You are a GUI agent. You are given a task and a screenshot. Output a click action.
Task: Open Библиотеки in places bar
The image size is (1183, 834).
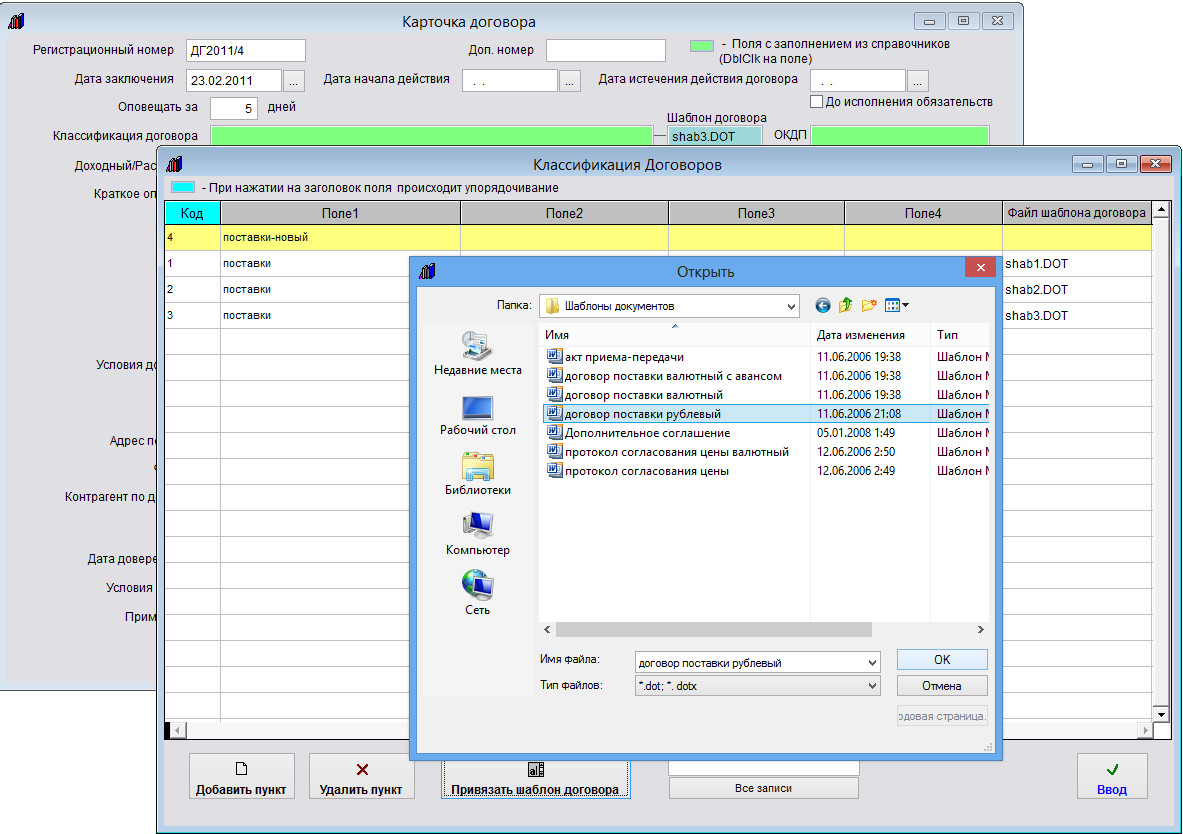[x=478, y=474]
